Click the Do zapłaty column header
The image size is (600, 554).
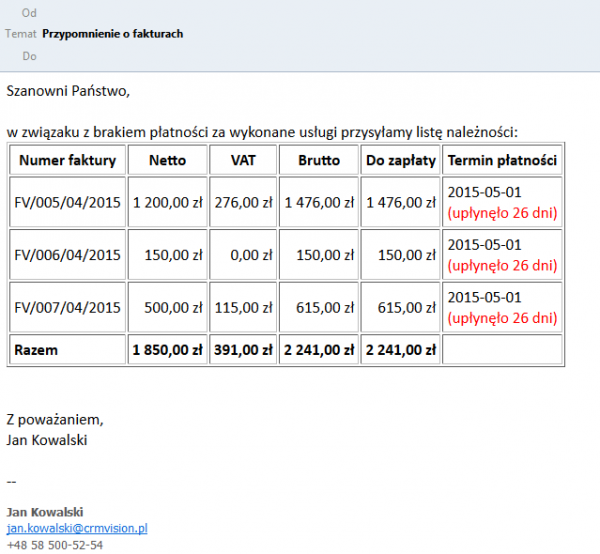click(400, 160)
